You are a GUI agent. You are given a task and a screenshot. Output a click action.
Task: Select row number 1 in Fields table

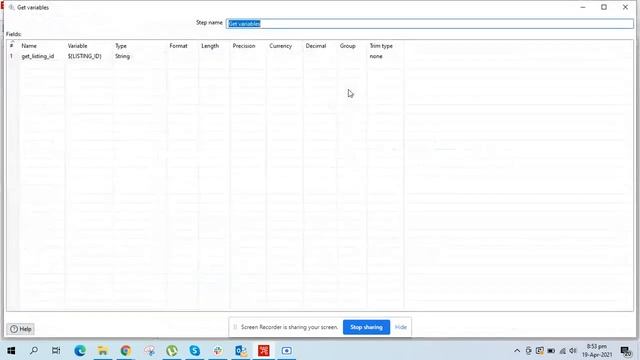[x=11, y=56]
